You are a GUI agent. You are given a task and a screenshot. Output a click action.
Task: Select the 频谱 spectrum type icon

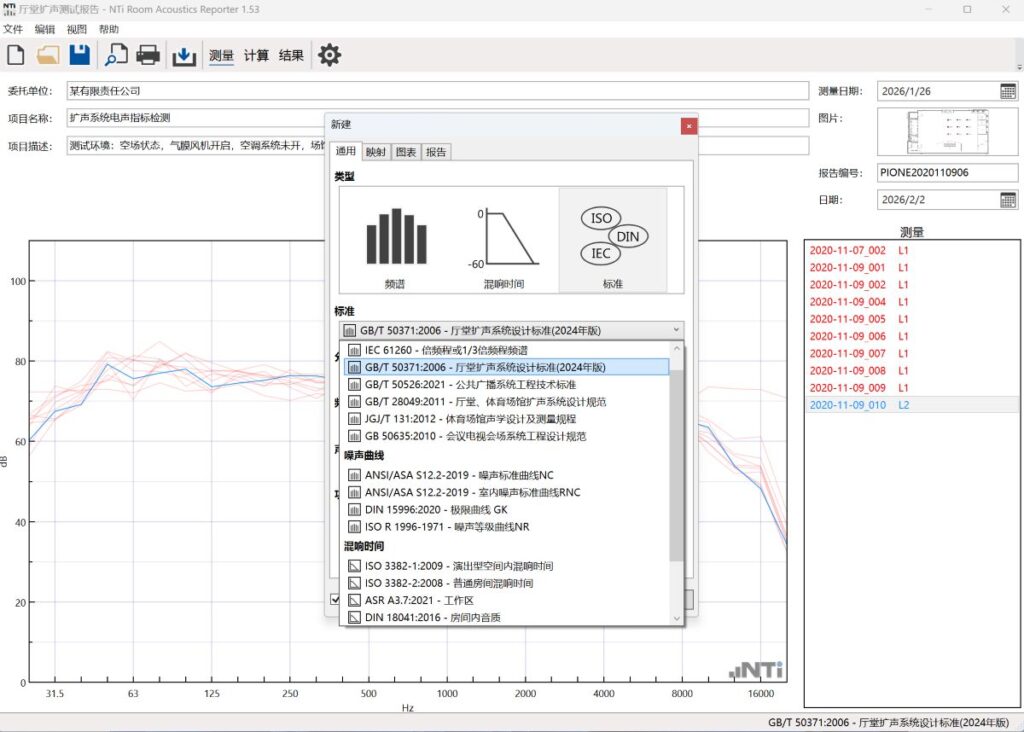[x=396, y=242]
